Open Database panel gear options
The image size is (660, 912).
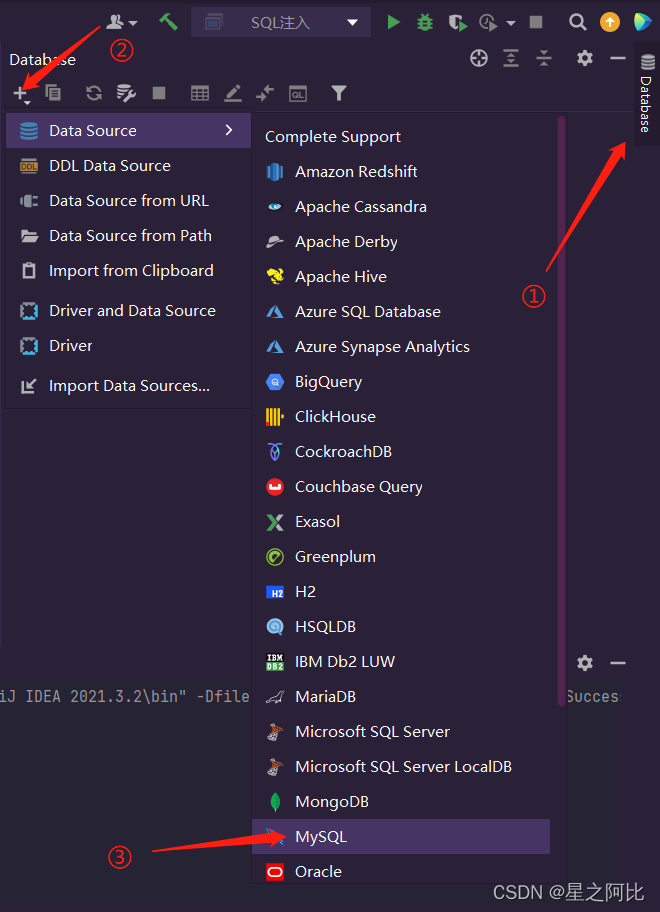(584, 58)
